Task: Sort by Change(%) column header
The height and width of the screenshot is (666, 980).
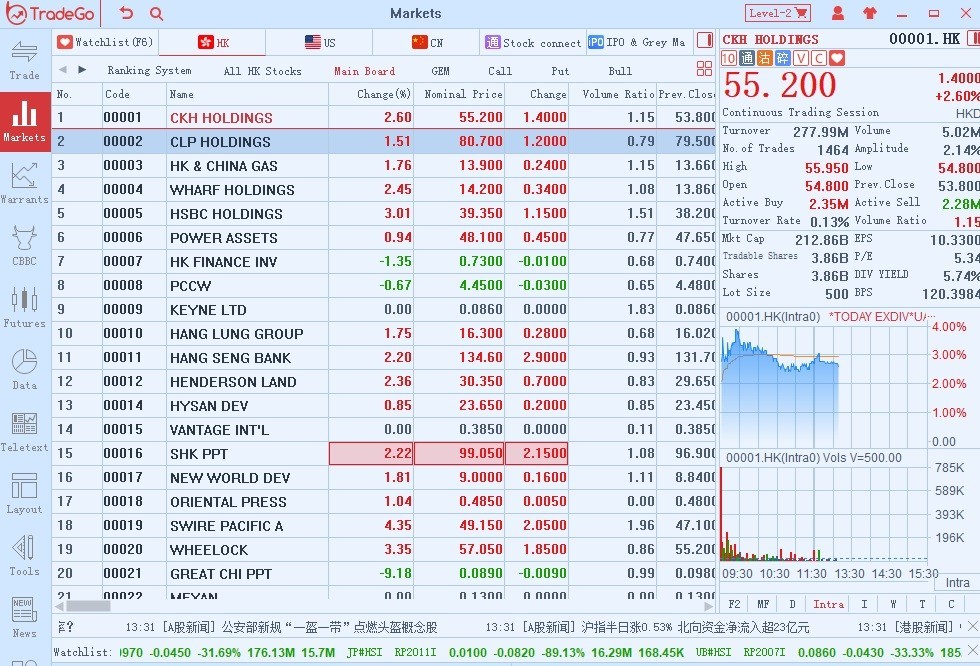Action: coord(384,94)
